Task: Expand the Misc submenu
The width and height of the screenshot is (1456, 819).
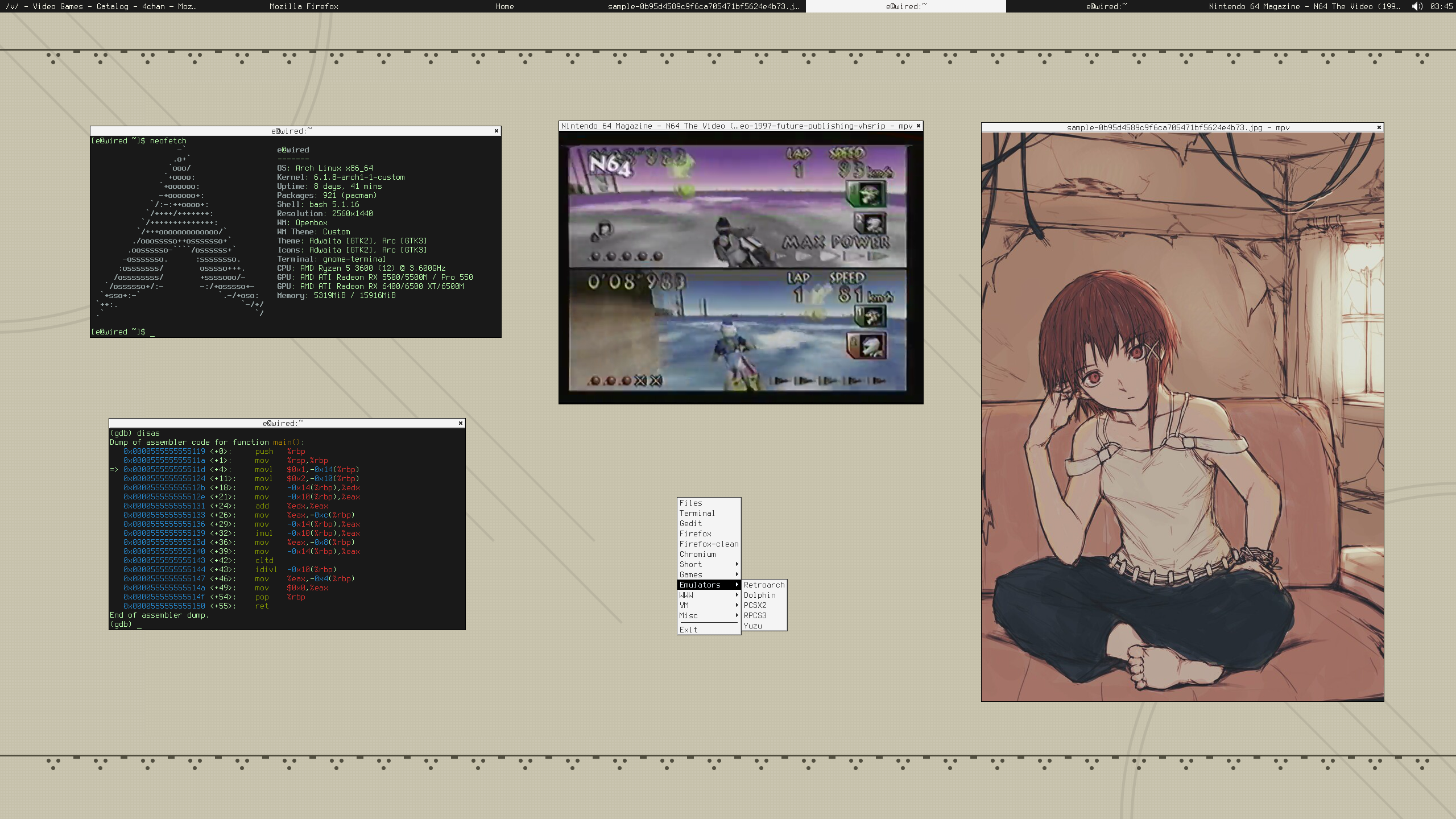Action: 709,615
